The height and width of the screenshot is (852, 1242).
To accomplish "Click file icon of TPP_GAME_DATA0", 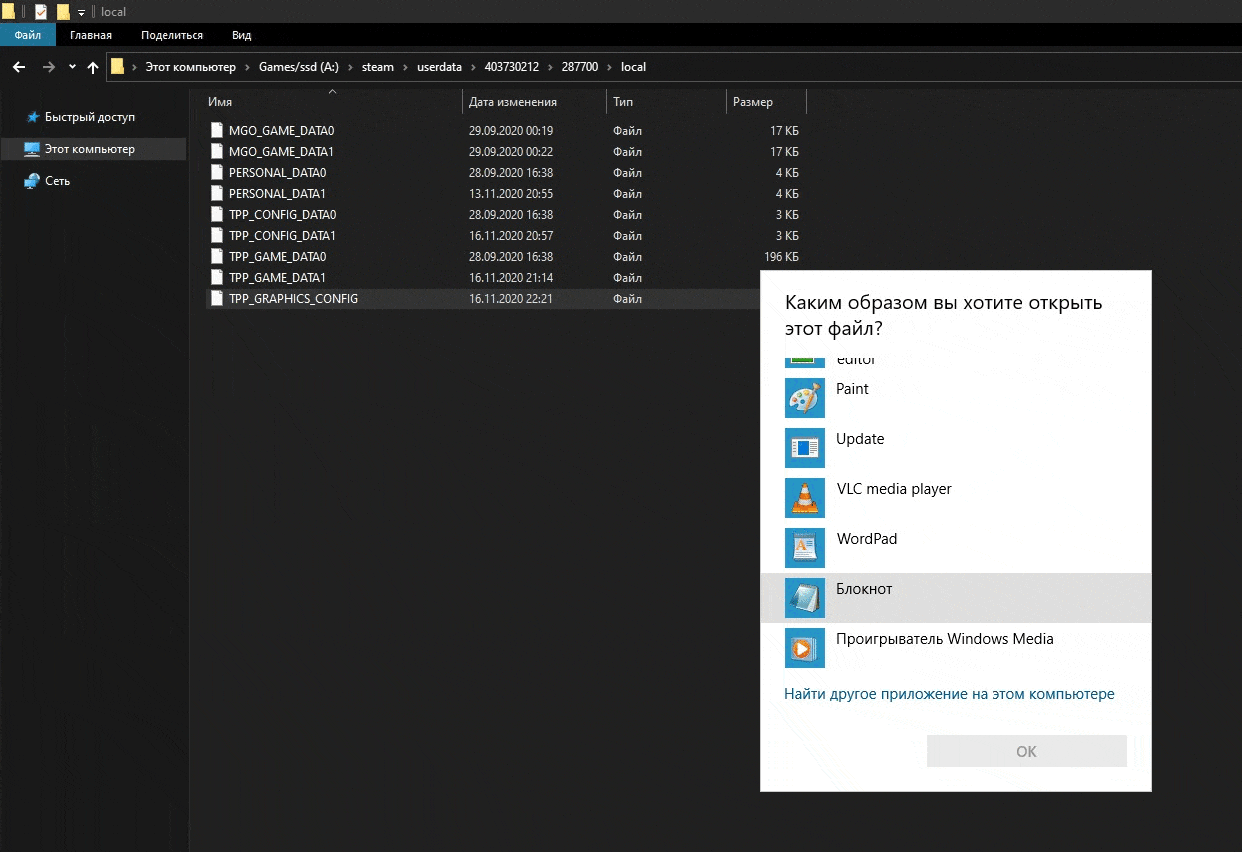I will pyautogui.click(x=217, y=256).
